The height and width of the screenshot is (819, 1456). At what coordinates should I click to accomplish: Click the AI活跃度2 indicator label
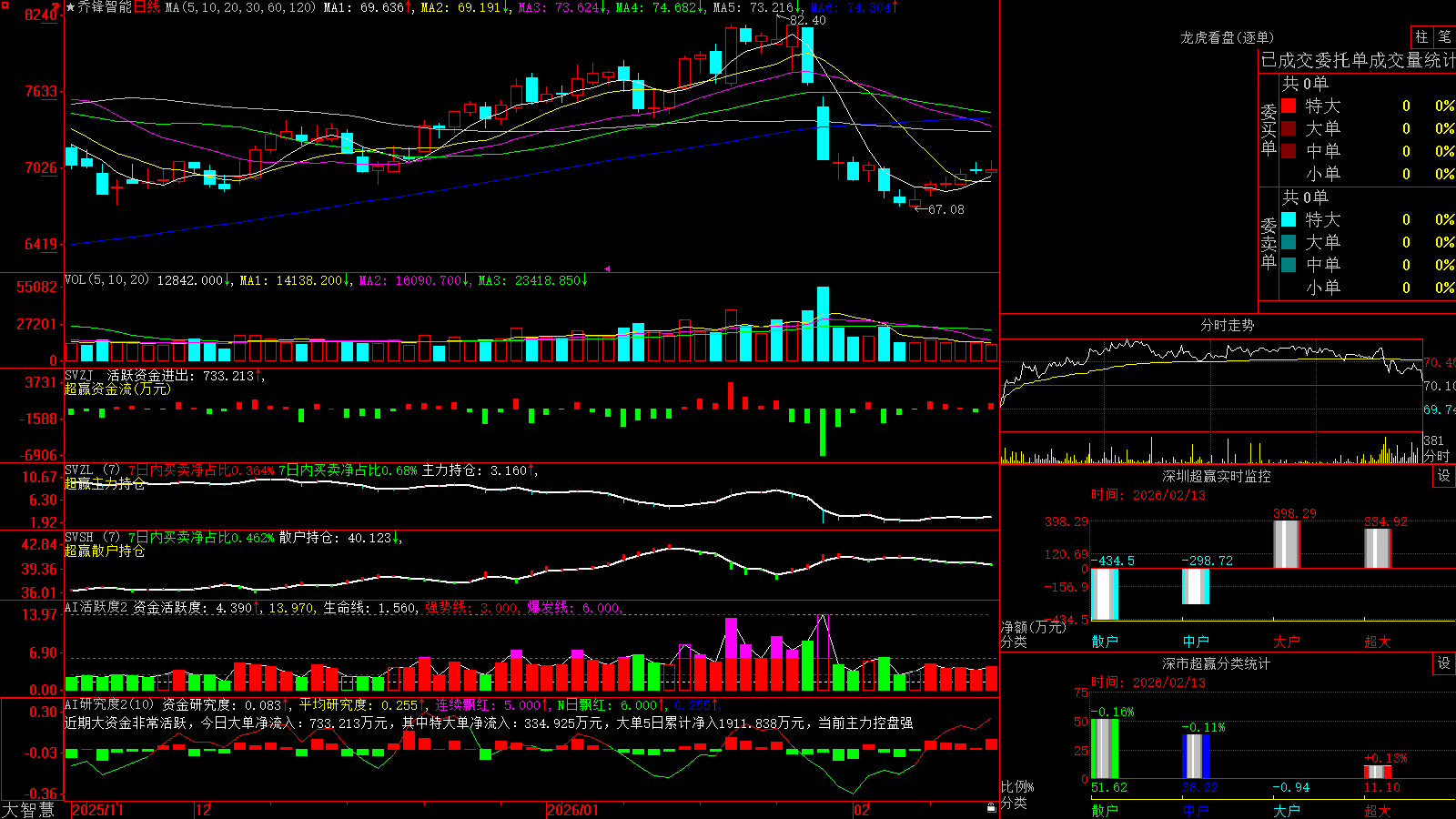[96, 607]
